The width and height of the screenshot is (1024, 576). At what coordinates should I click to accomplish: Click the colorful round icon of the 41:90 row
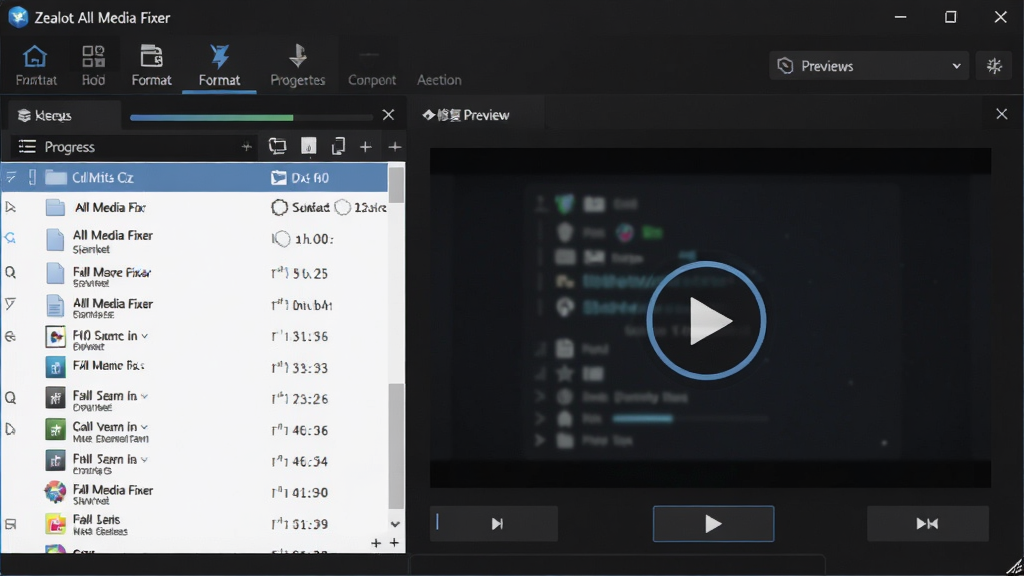(x=56, y=492)
